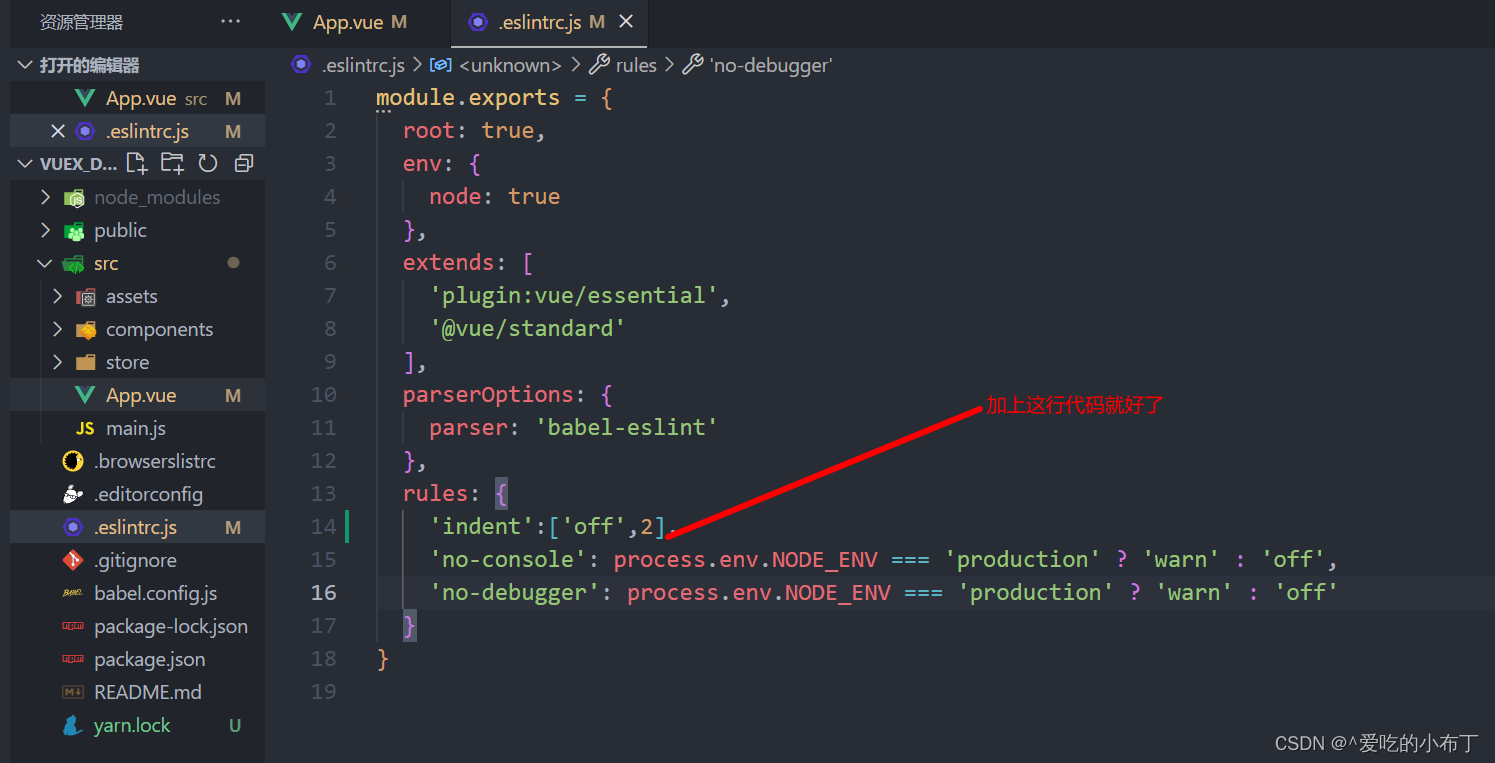Expand the store folder
The height and width of the screenshot is (763, 1495).
click(x=58, y=362)
